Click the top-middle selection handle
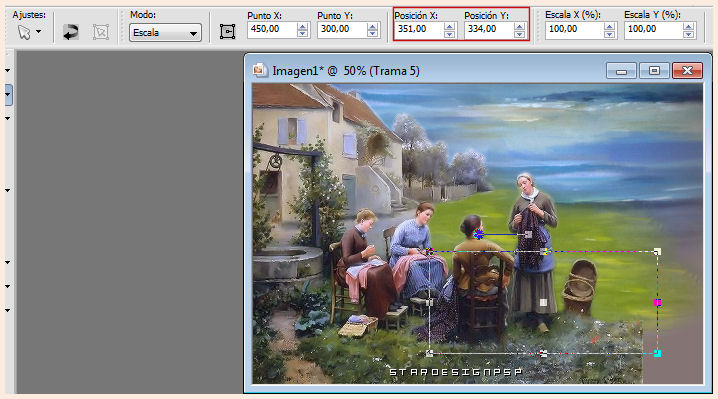Viewport: 718px width, 399px height. (x=544, y=251)
